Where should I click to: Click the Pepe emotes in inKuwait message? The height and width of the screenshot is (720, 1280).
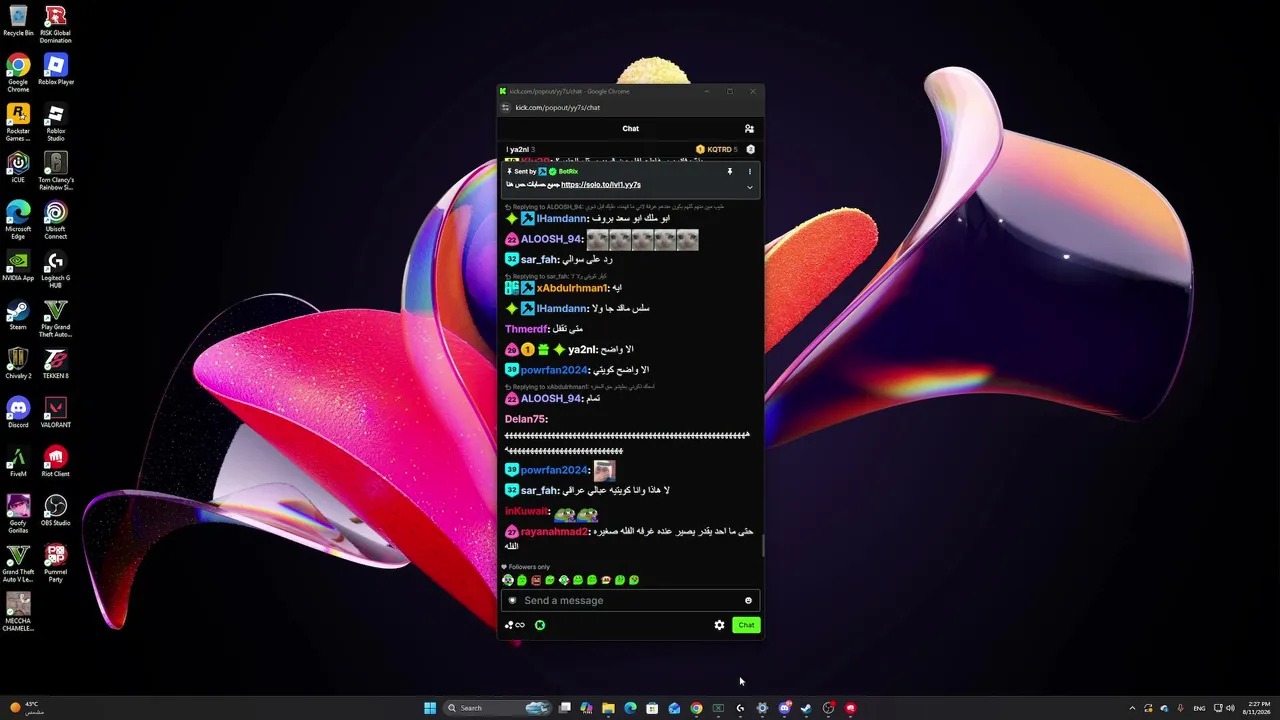[576, 513]
